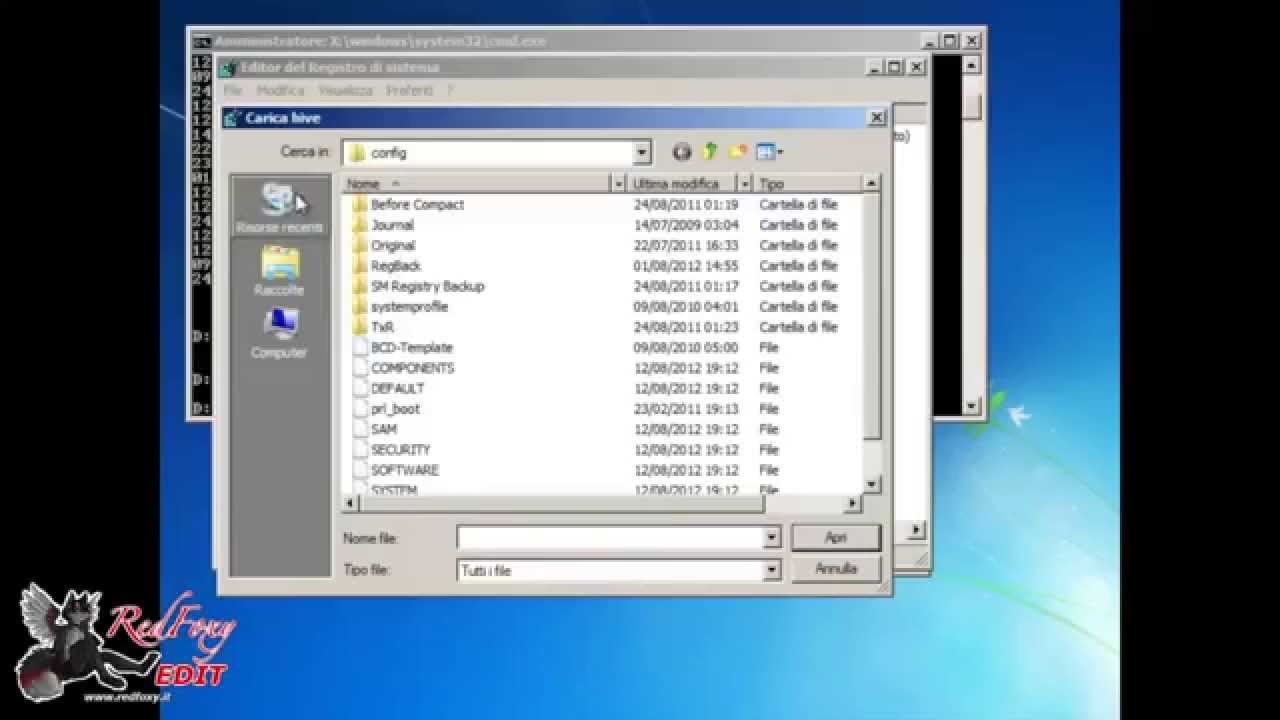Open Risorse recenti in the places bar
Viewport: 1280px width, 720px height.
(279, 208)
